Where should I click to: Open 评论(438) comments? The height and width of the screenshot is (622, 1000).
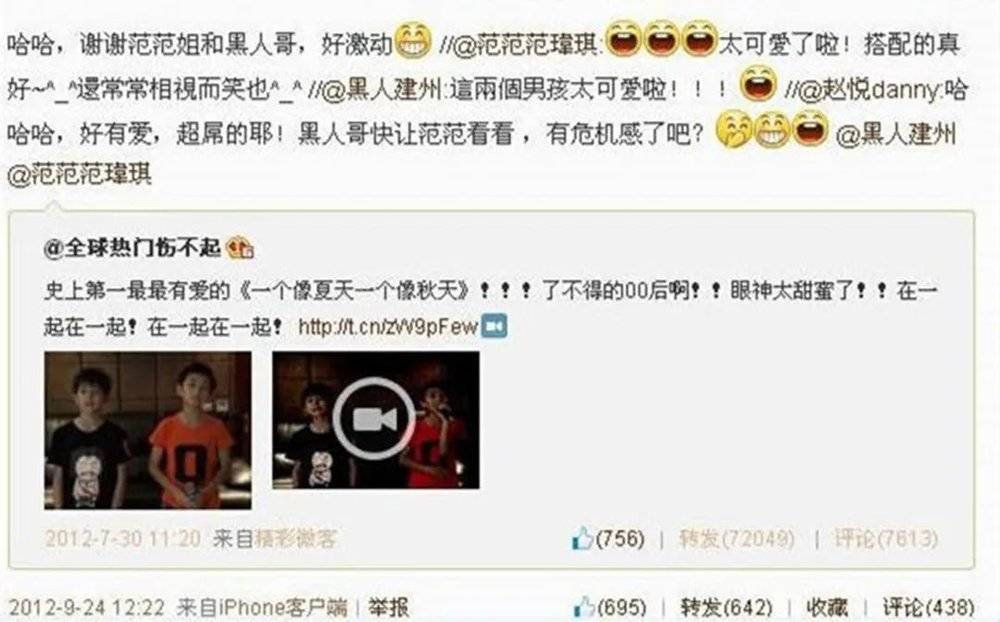pyautogui.click(x=929, y=607)
